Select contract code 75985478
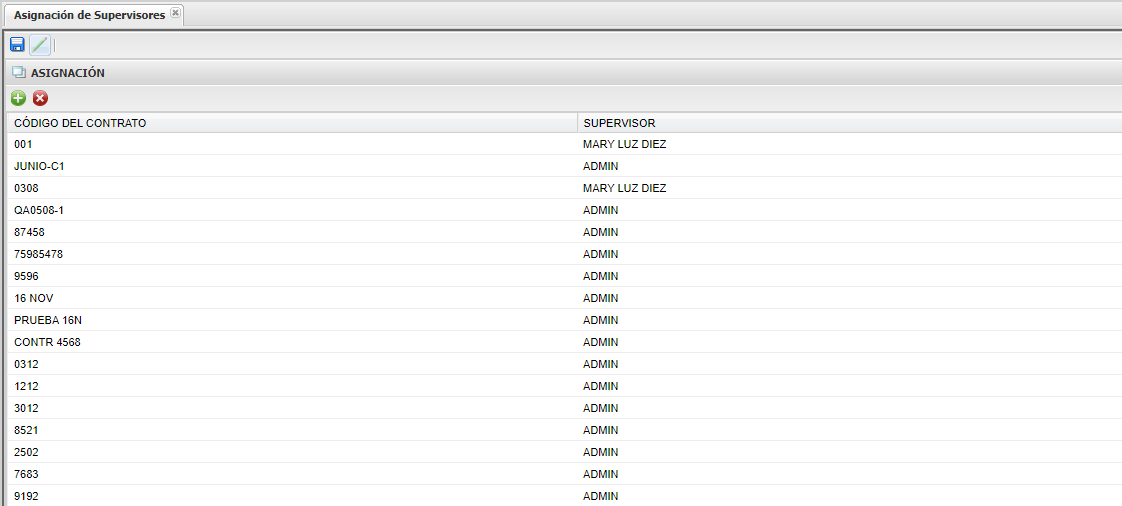Screen dimensions: 1122x506 (38, 254)
